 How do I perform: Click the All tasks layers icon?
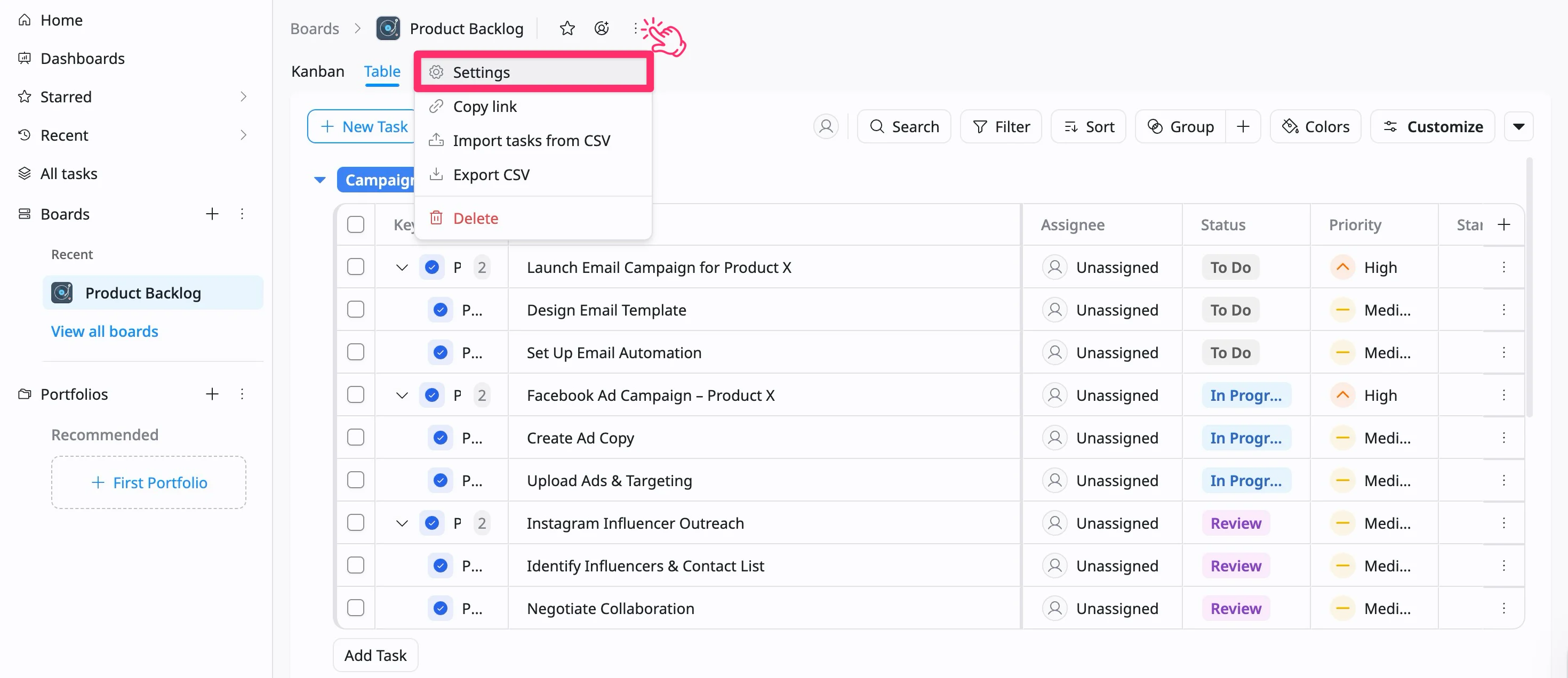[25, 174]
